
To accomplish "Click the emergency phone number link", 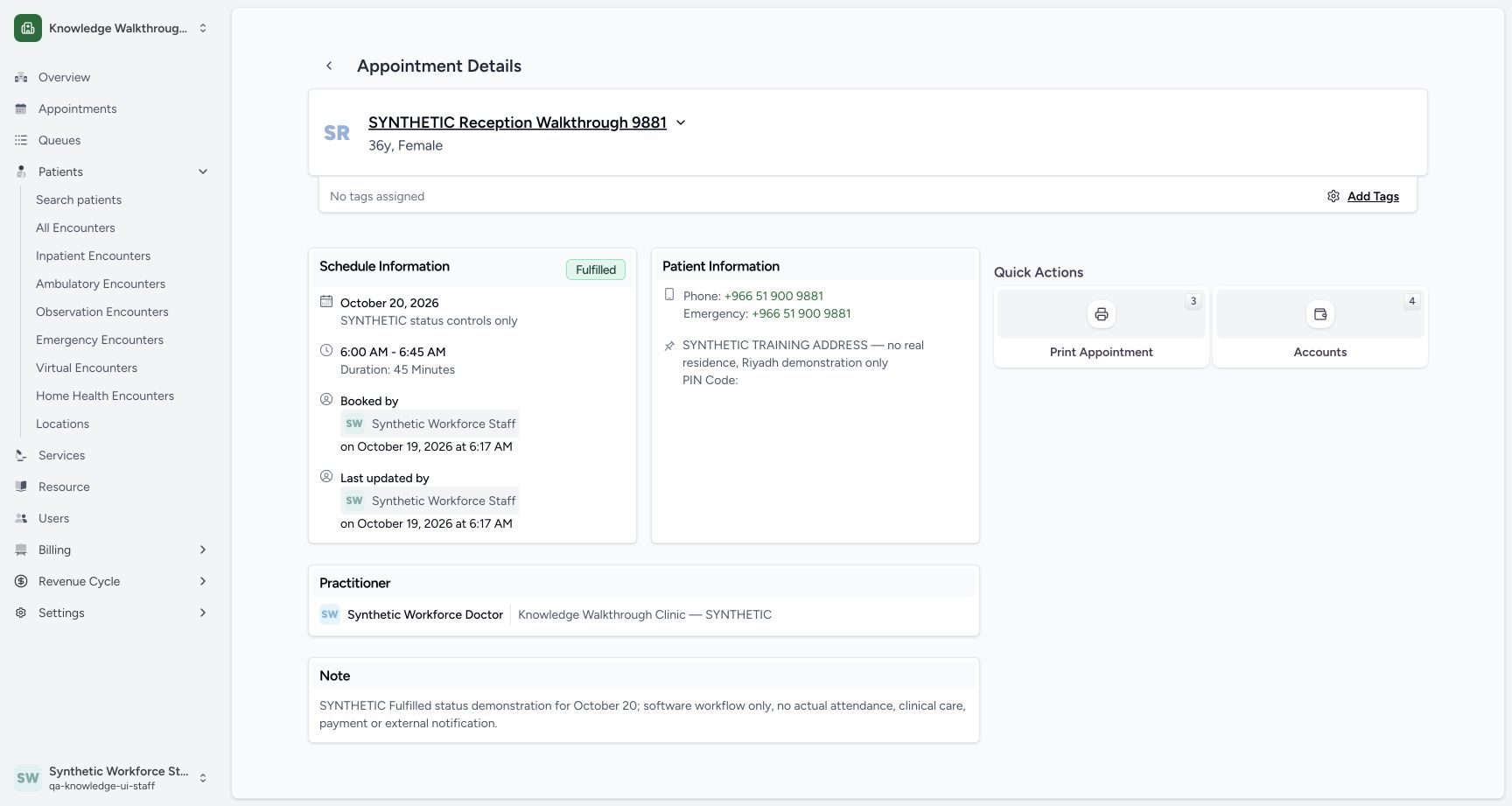I will pos(801,313).
